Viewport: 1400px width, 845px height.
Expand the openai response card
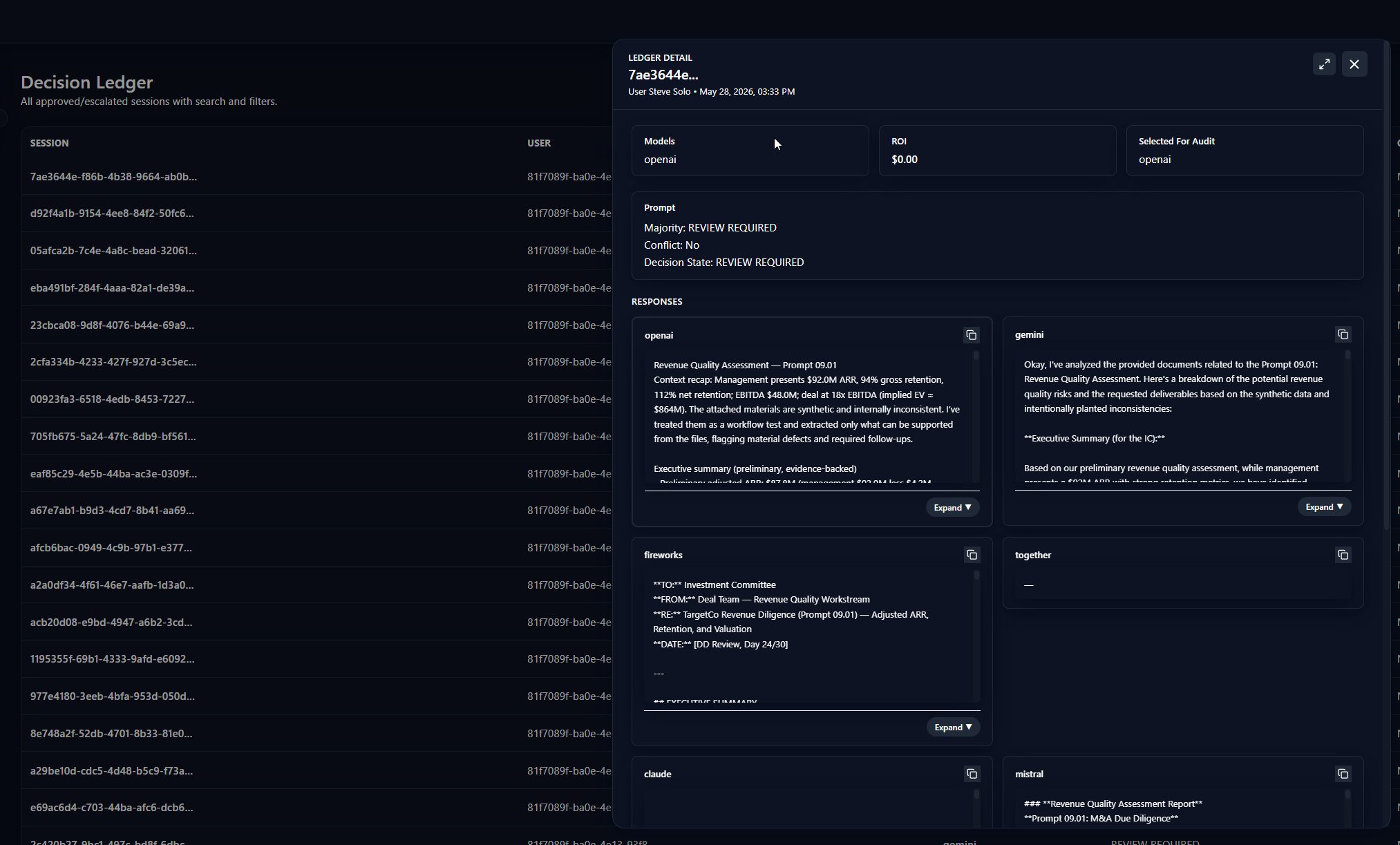pyautogui.click(x=952, y=507)
